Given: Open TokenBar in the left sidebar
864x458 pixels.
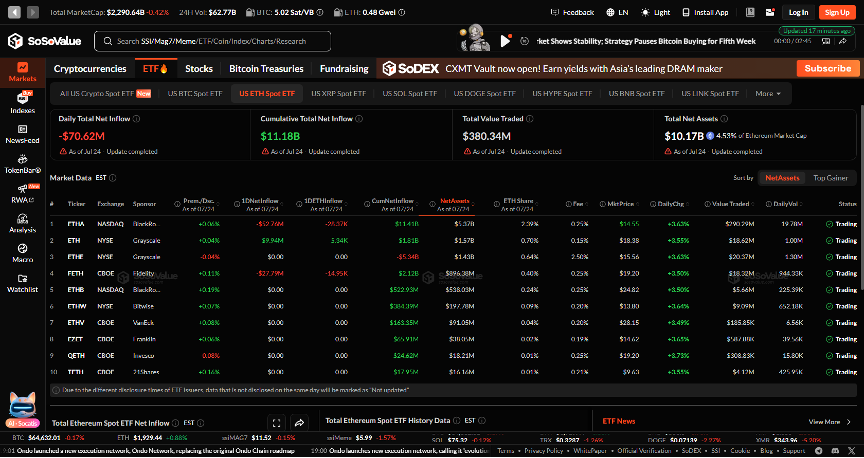Looking at the screenshot, I should [x=23, y=164].
